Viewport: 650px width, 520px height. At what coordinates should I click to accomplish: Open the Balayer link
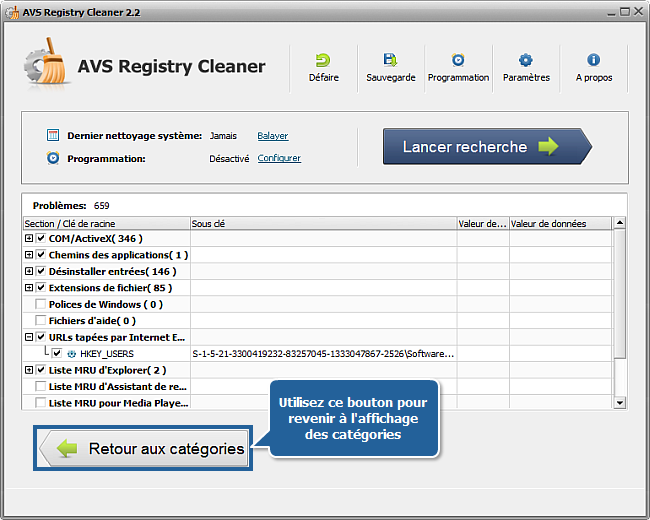272,136
